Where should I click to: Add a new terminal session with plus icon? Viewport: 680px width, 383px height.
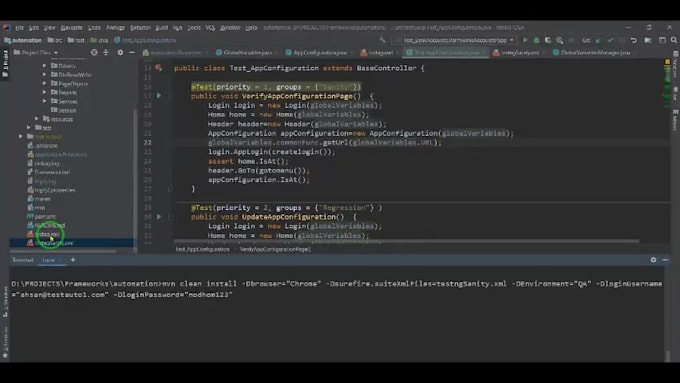click(x=73, y=260)
